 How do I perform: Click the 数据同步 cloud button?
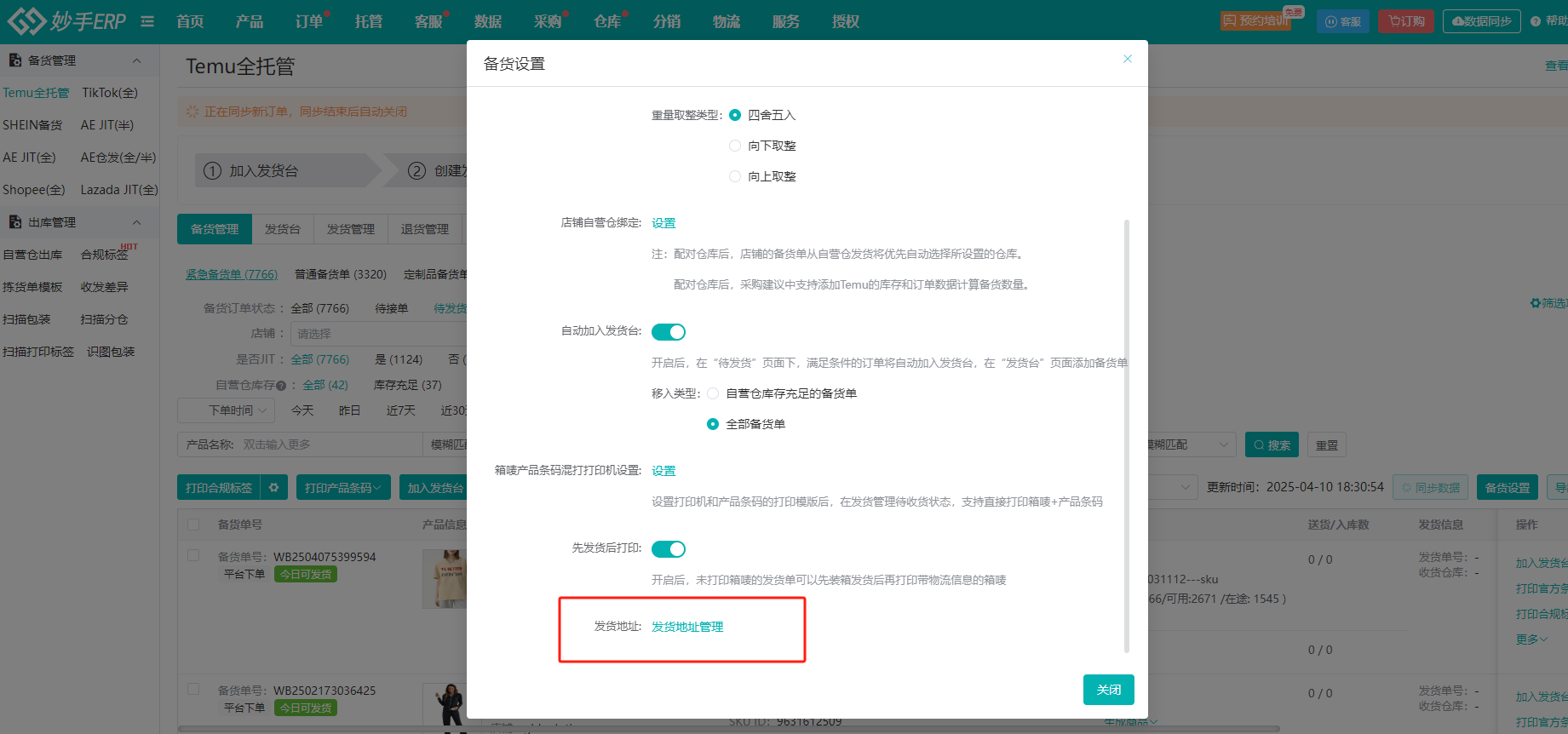pyautogui.click(x=1482, y=21)
